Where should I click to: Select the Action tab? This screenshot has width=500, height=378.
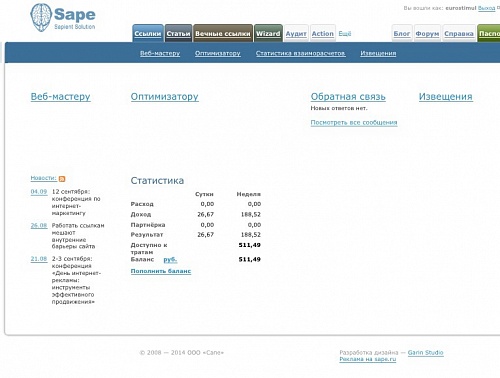point(323,34)
